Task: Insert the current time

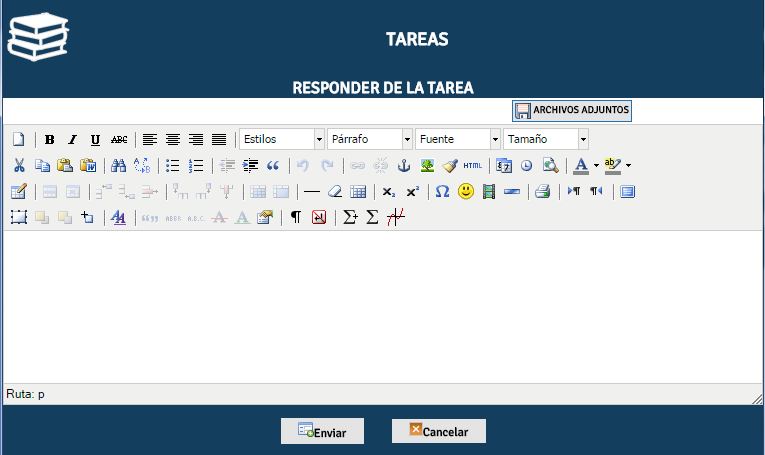Action: coord(526,165)
